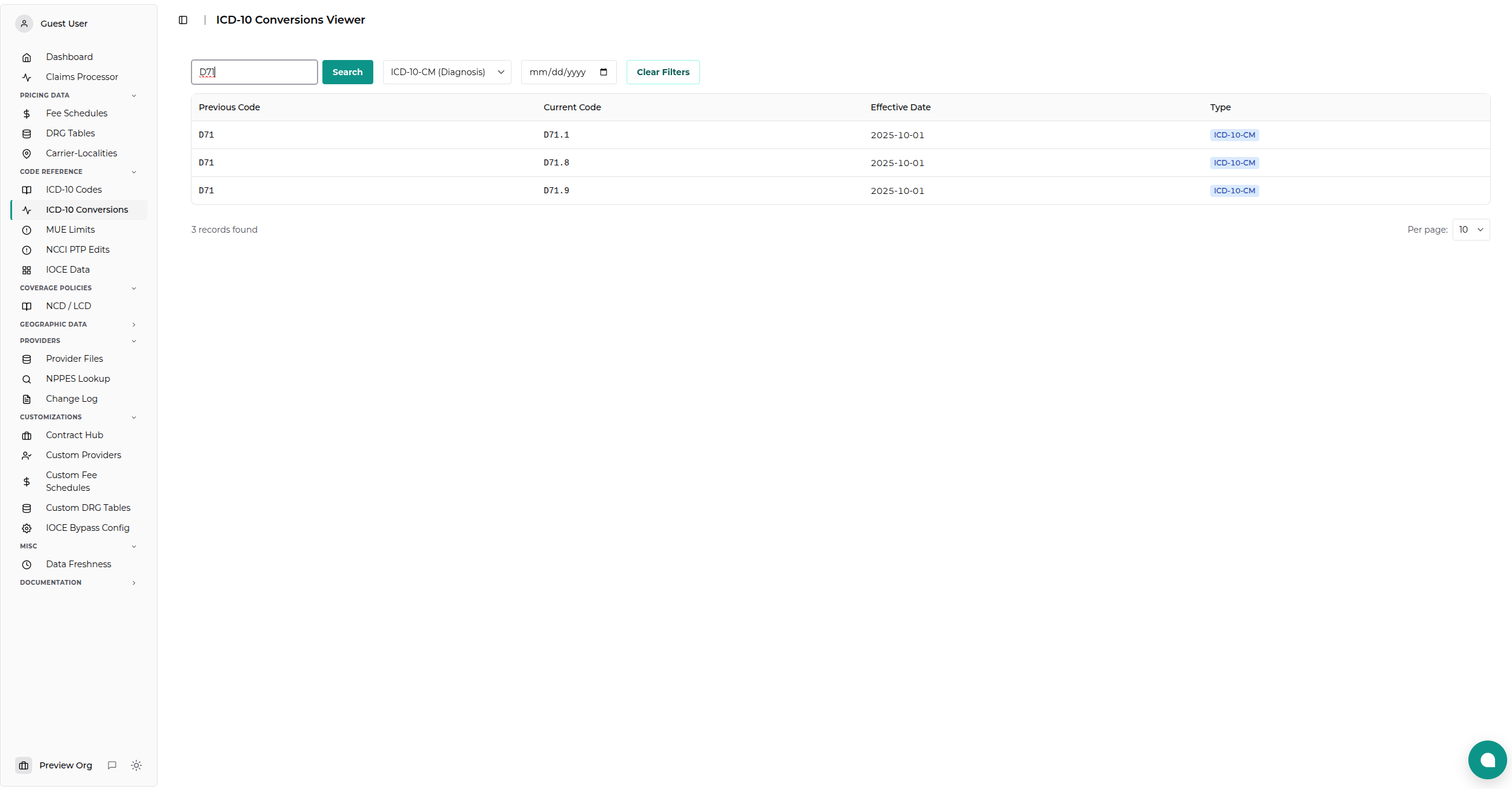Image resolution: width=1512 pixels, height=789 pixels.
Task: Toggle light/dark theme sun icon
Action: coord(136,765)
